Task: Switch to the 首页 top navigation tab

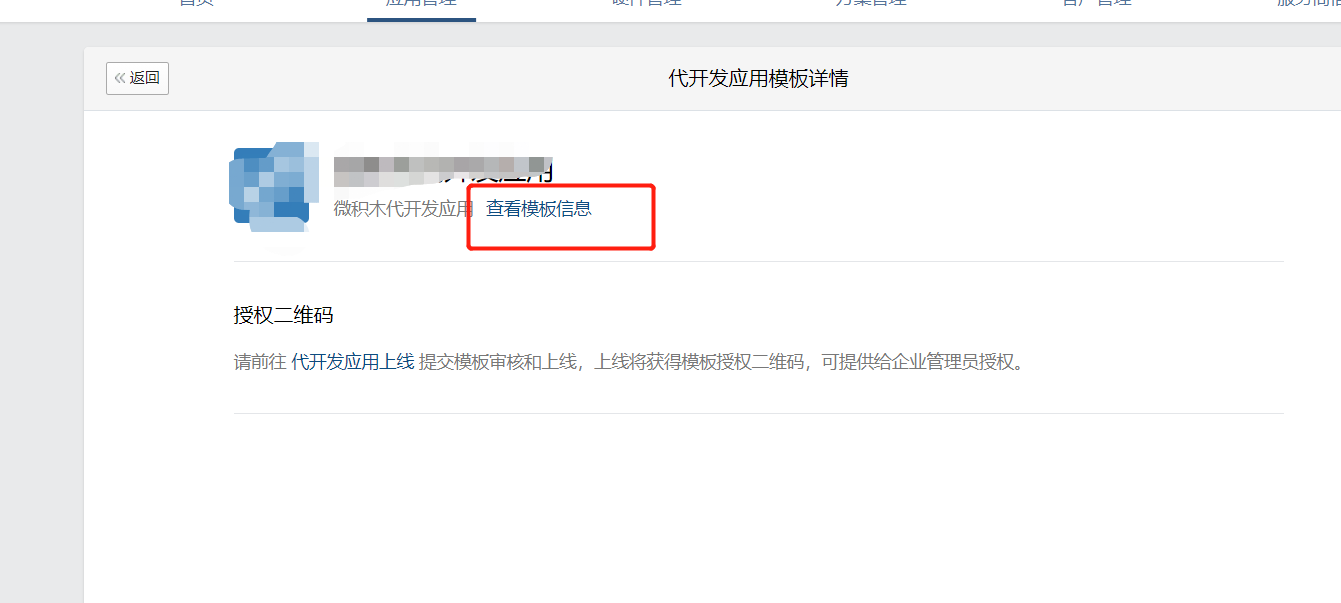Action: pyautogui.click(x=196, y=4)
